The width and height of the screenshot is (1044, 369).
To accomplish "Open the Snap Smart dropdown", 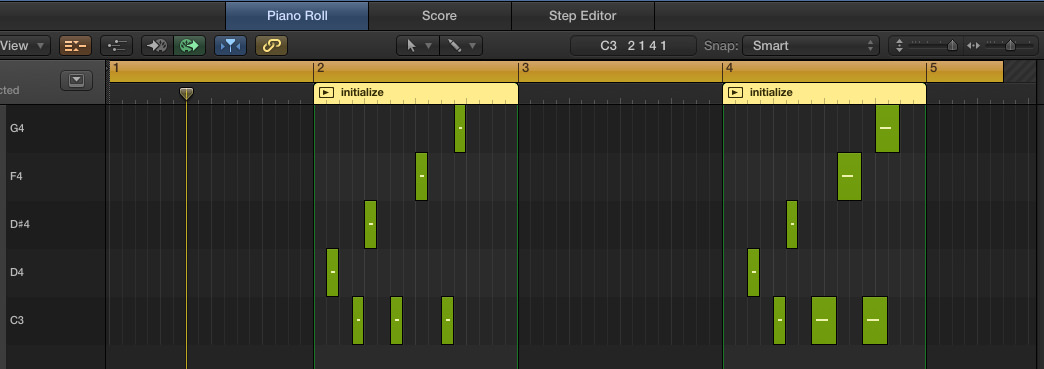I will point(811,45).
